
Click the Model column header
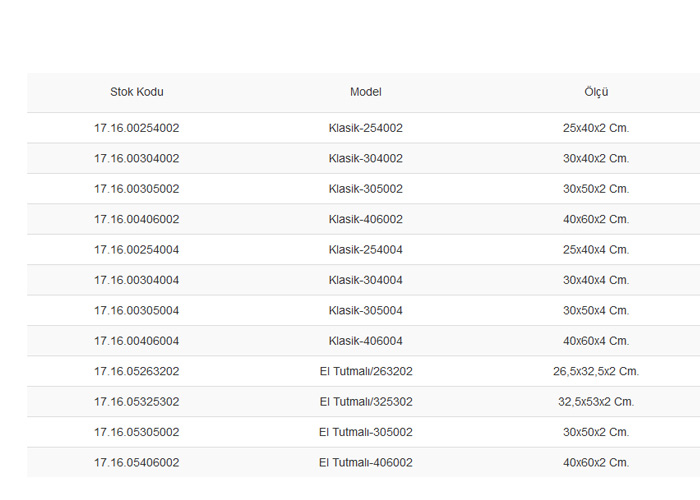coord(366,92)
